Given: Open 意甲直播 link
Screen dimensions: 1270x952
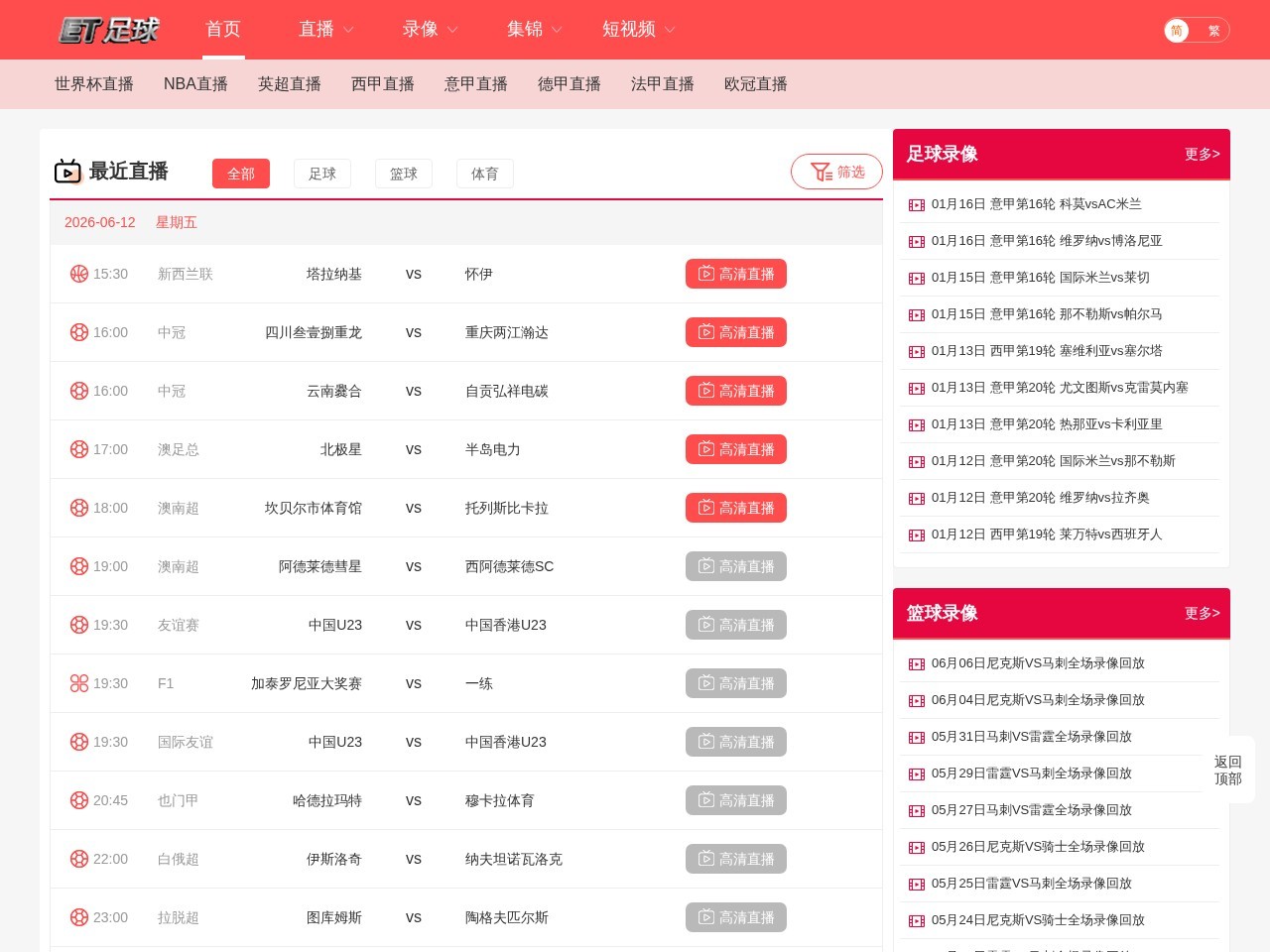Looking at the screenshot, I should 476,84.
